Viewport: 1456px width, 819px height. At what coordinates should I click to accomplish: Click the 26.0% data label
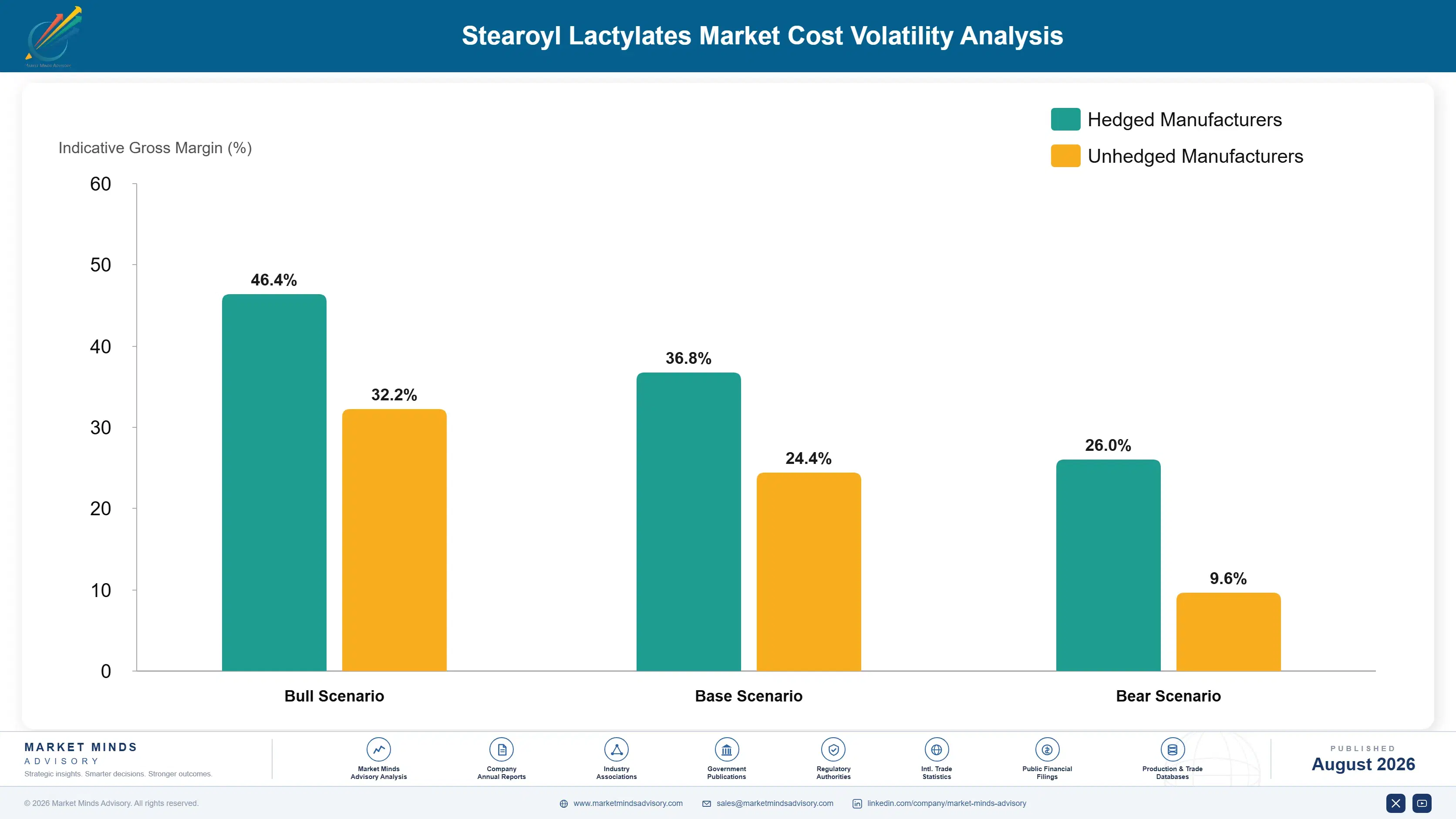[x=1109, y=445]
